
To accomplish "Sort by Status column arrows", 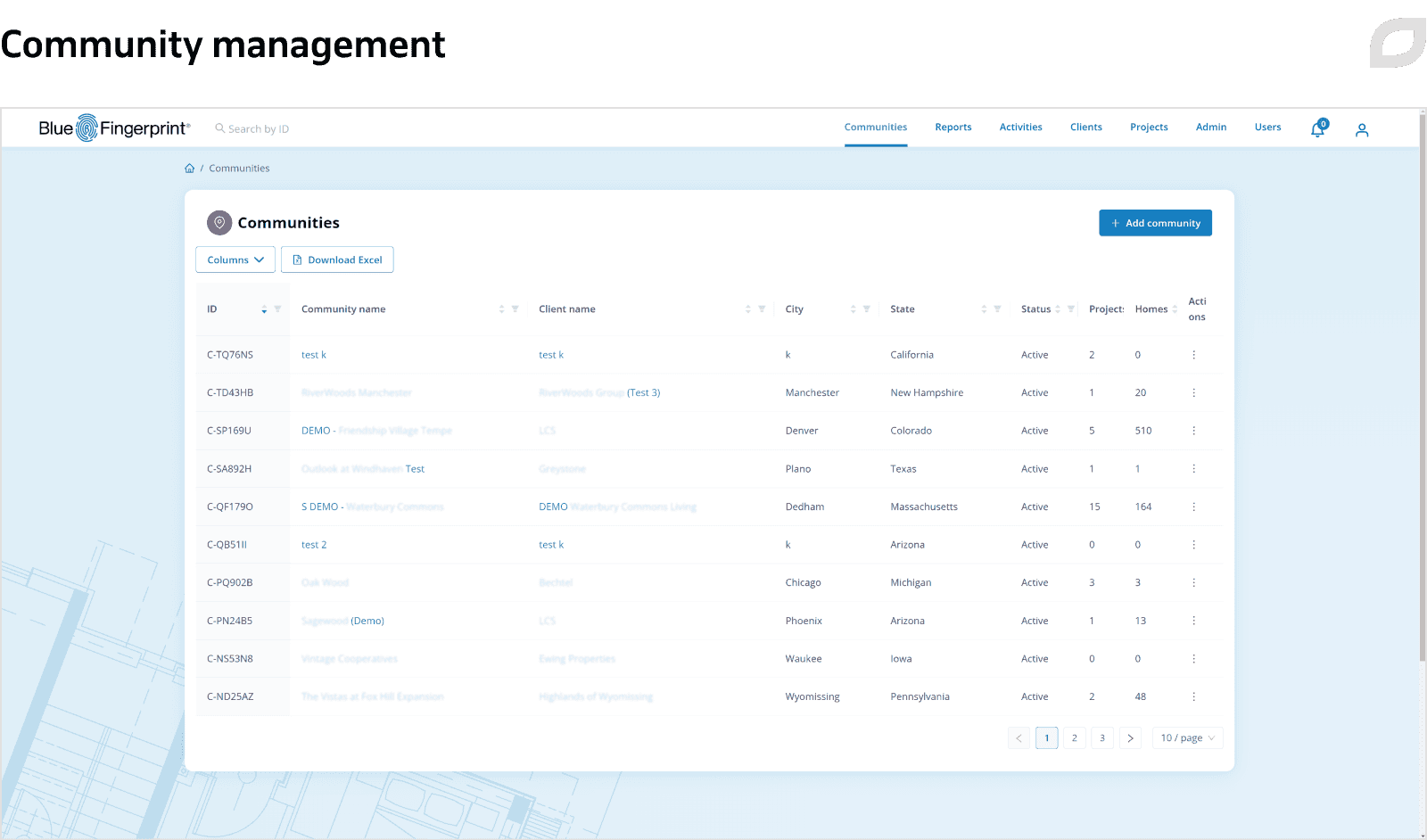I will (1058, 309).
